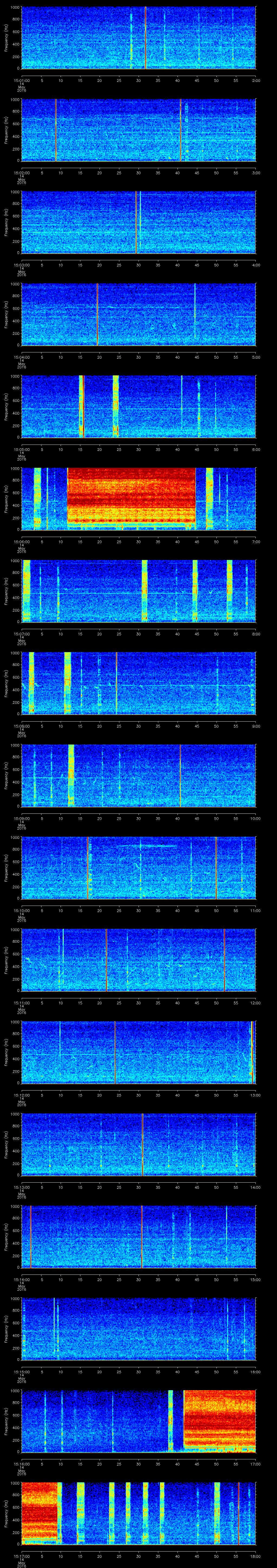
Task: Click the '15:12:00' time axis label
Action: (21, 1095)
